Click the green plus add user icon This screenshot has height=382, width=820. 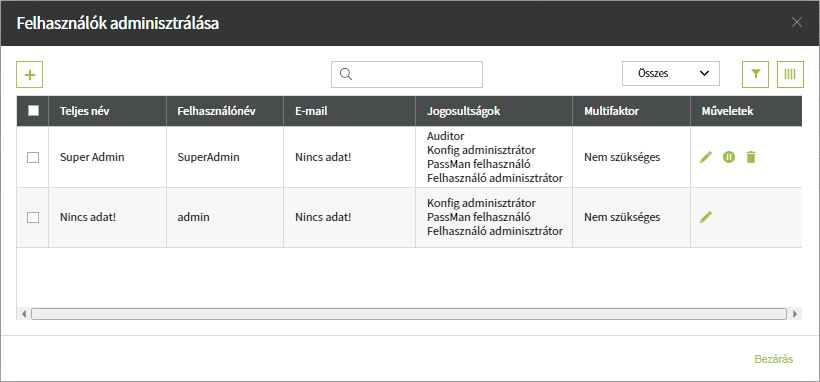point(29,75)
